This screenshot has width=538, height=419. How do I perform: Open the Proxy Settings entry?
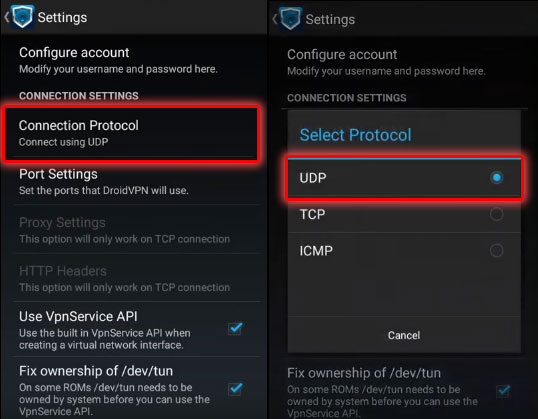point(136,230)
